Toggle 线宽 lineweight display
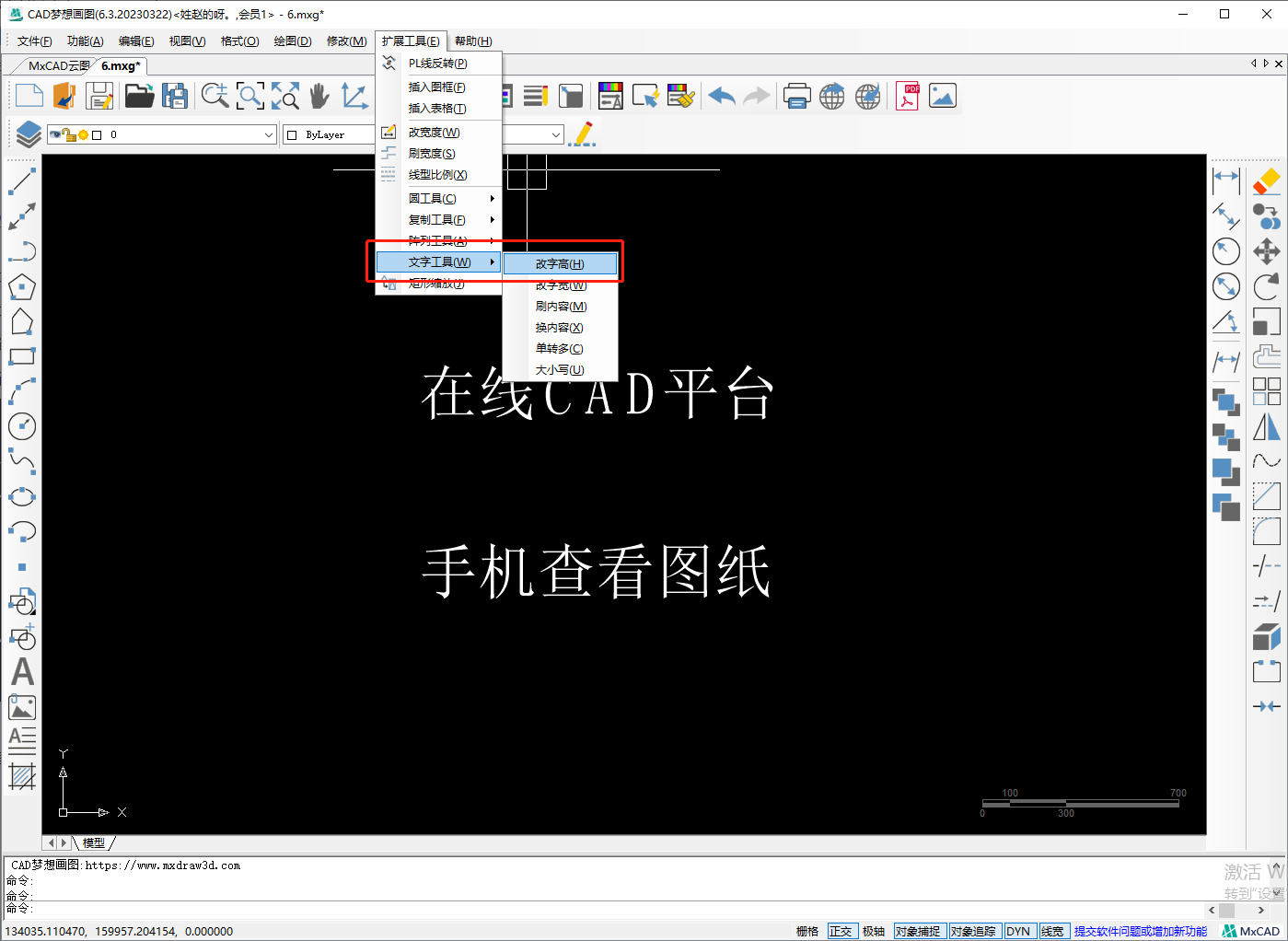Screen dimensions: 1288x941 coord(1052,931)
